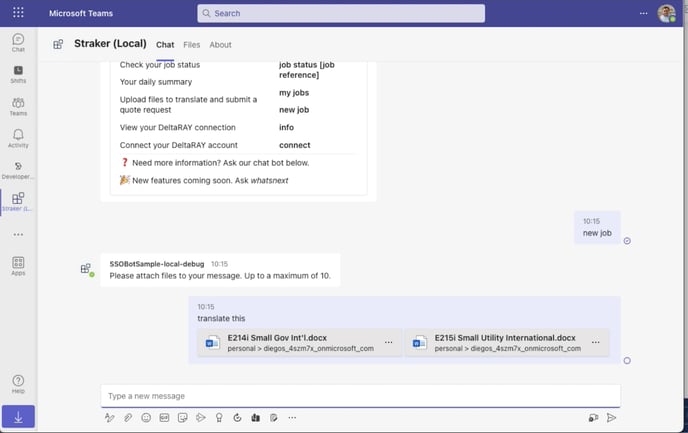Click the sent status icon beside 'new job'

coord(627,241)
